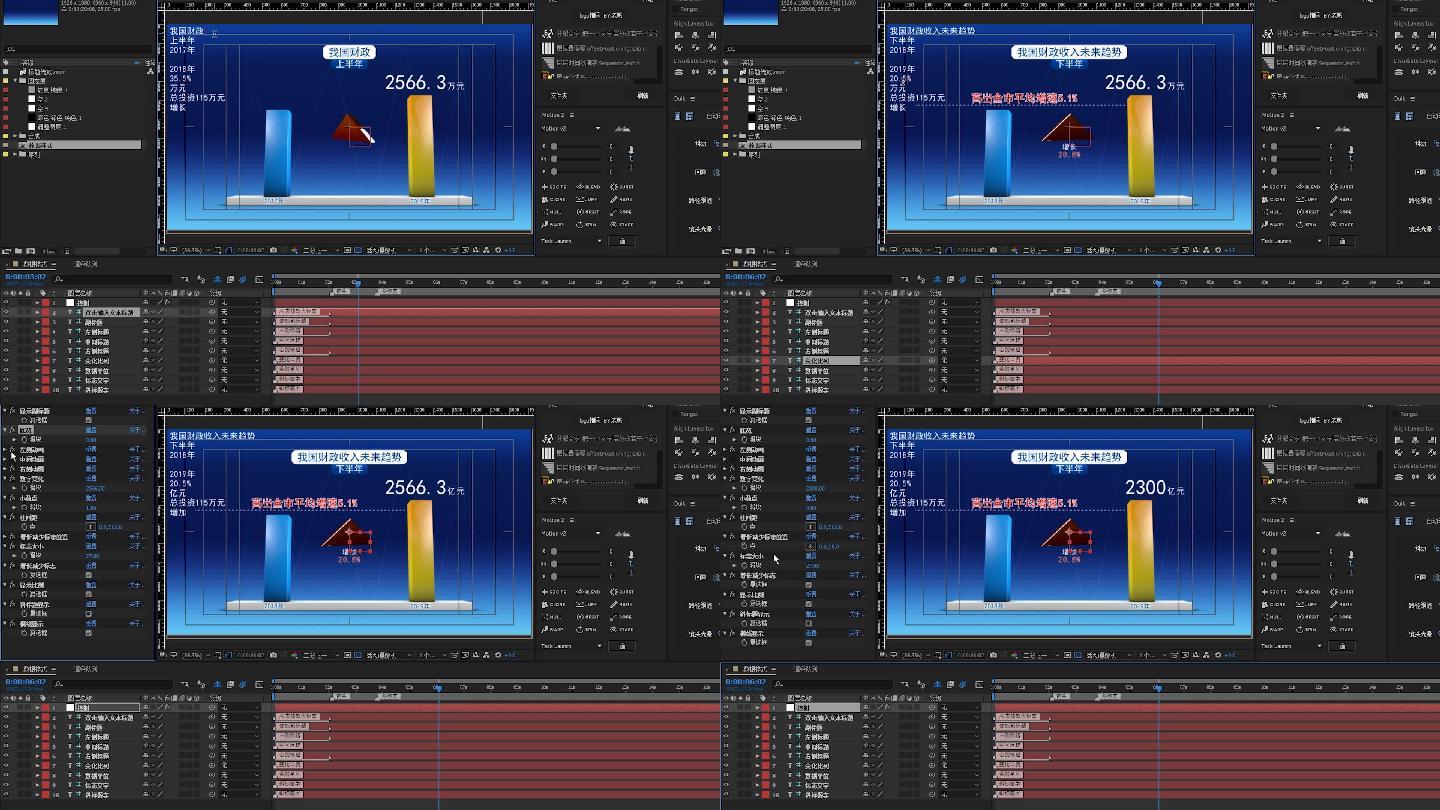Select CLONE tool in top-left Motion panel
Screen dimensions: 1440x810
(x=554, y=199)
